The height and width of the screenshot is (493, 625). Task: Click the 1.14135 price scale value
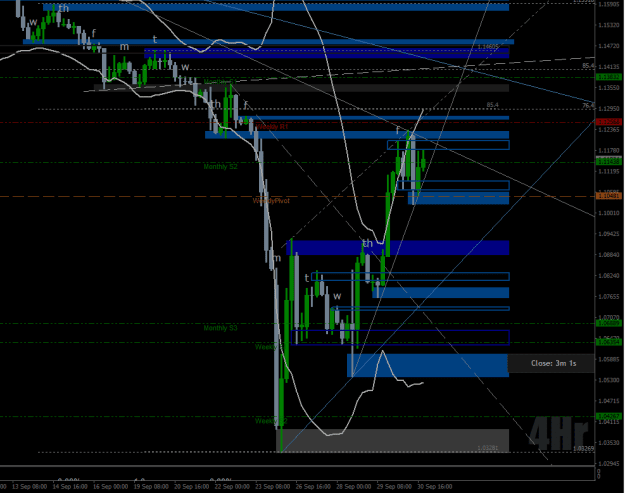click(x=609, y=67)
